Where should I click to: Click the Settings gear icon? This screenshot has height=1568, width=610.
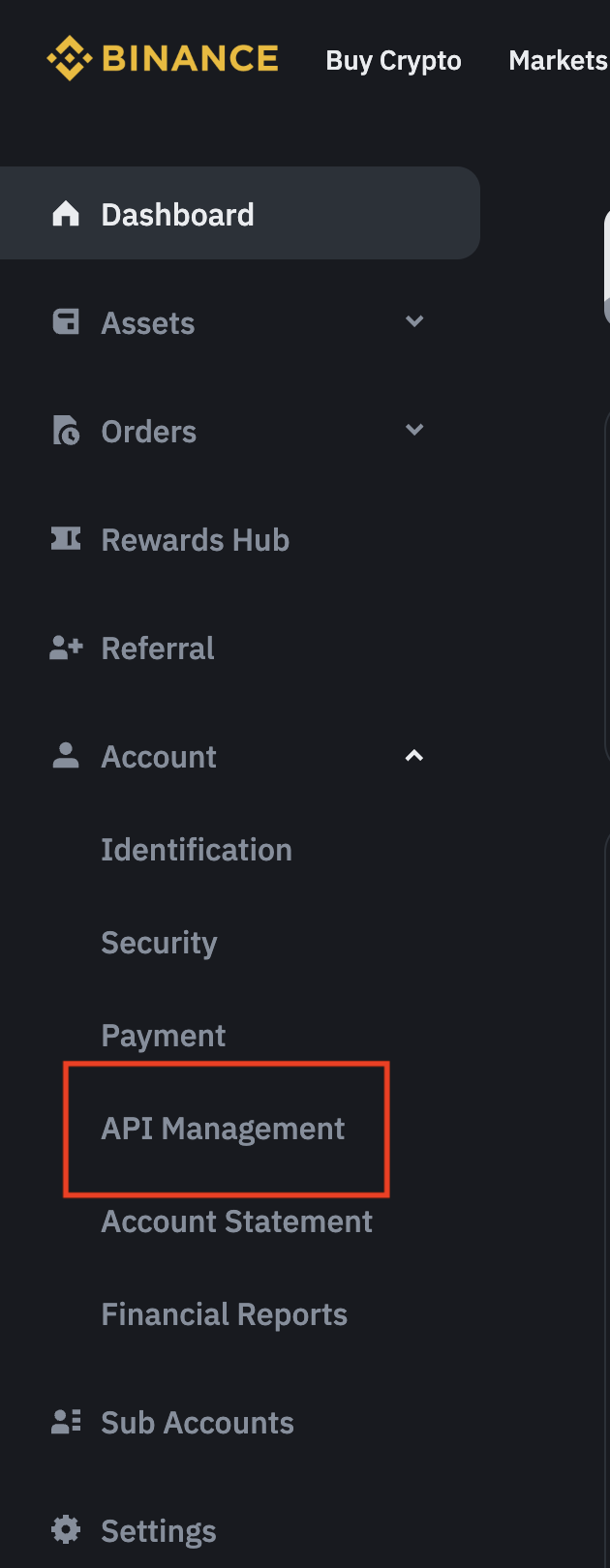[x=66, y=1530]
